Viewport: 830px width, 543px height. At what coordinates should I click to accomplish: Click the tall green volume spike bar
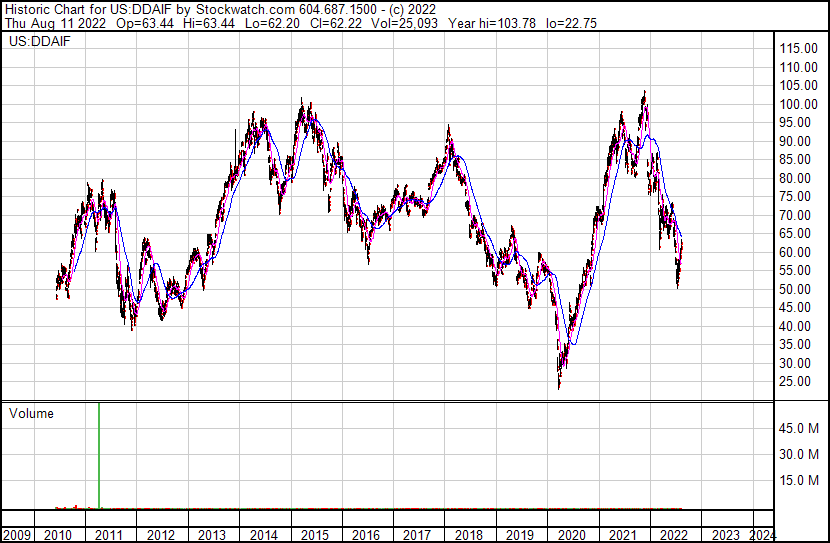click(x=100, y=455)
